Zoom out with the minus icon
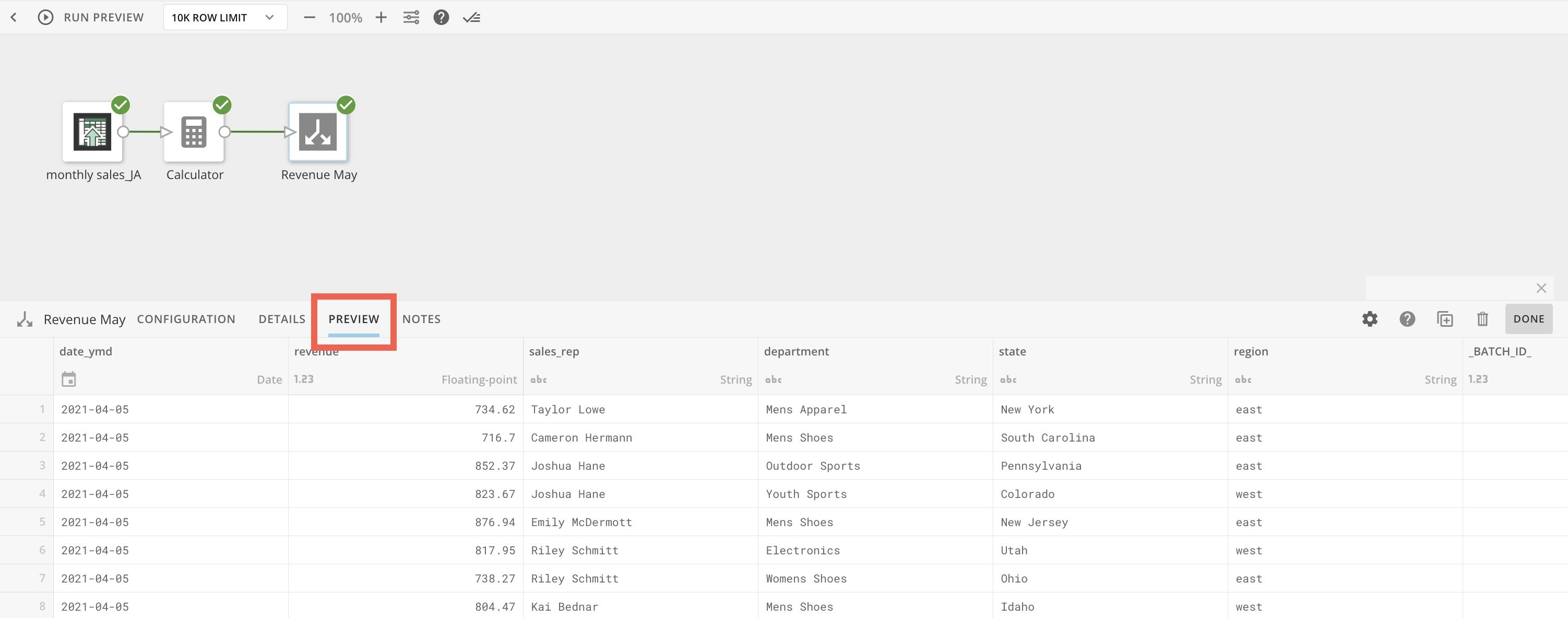1568x618 pixels. tap(309, 17)
